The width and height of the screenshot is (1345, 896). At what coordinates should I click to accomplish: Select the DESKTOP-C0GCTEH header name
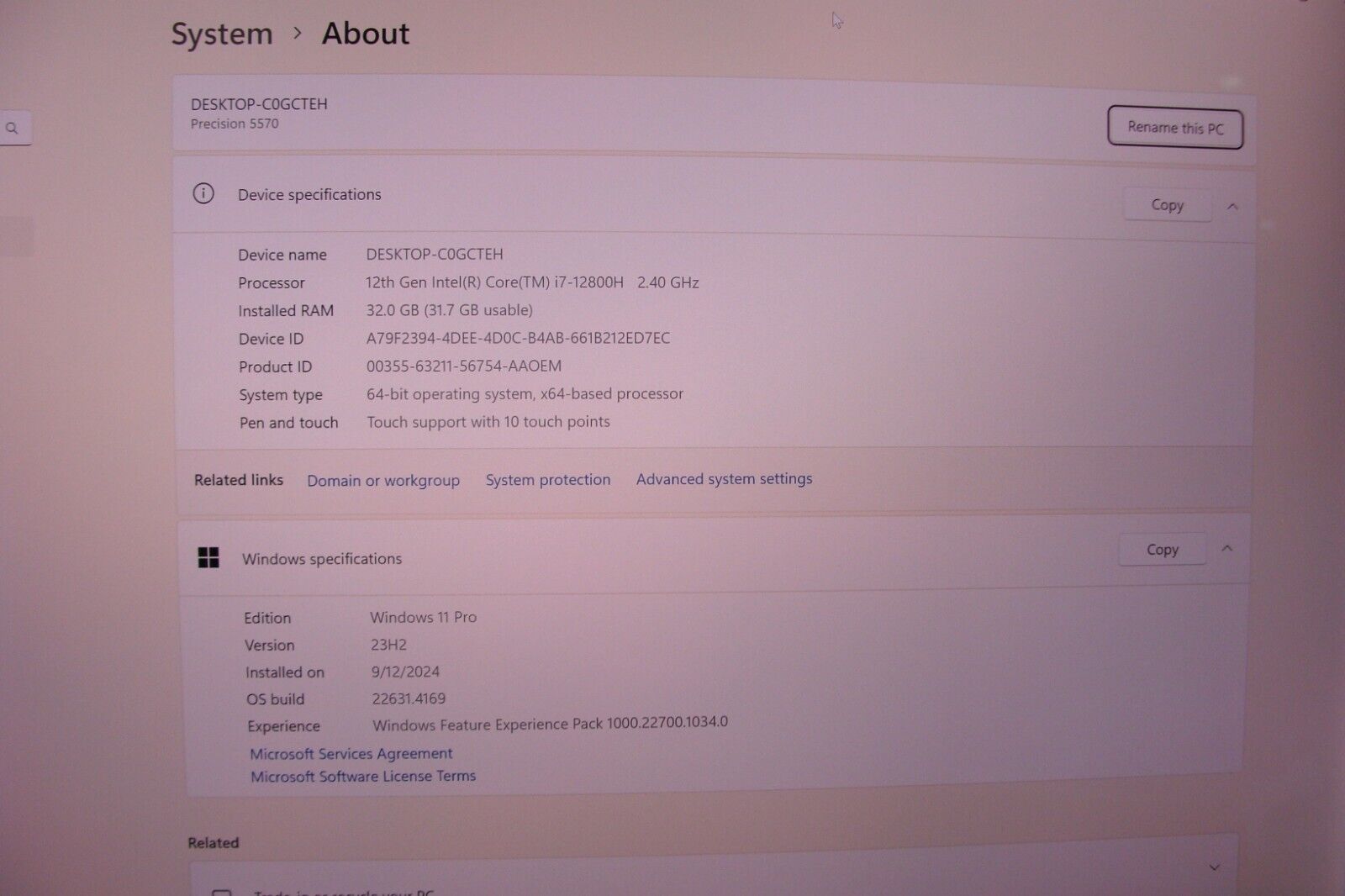(259, 104)
